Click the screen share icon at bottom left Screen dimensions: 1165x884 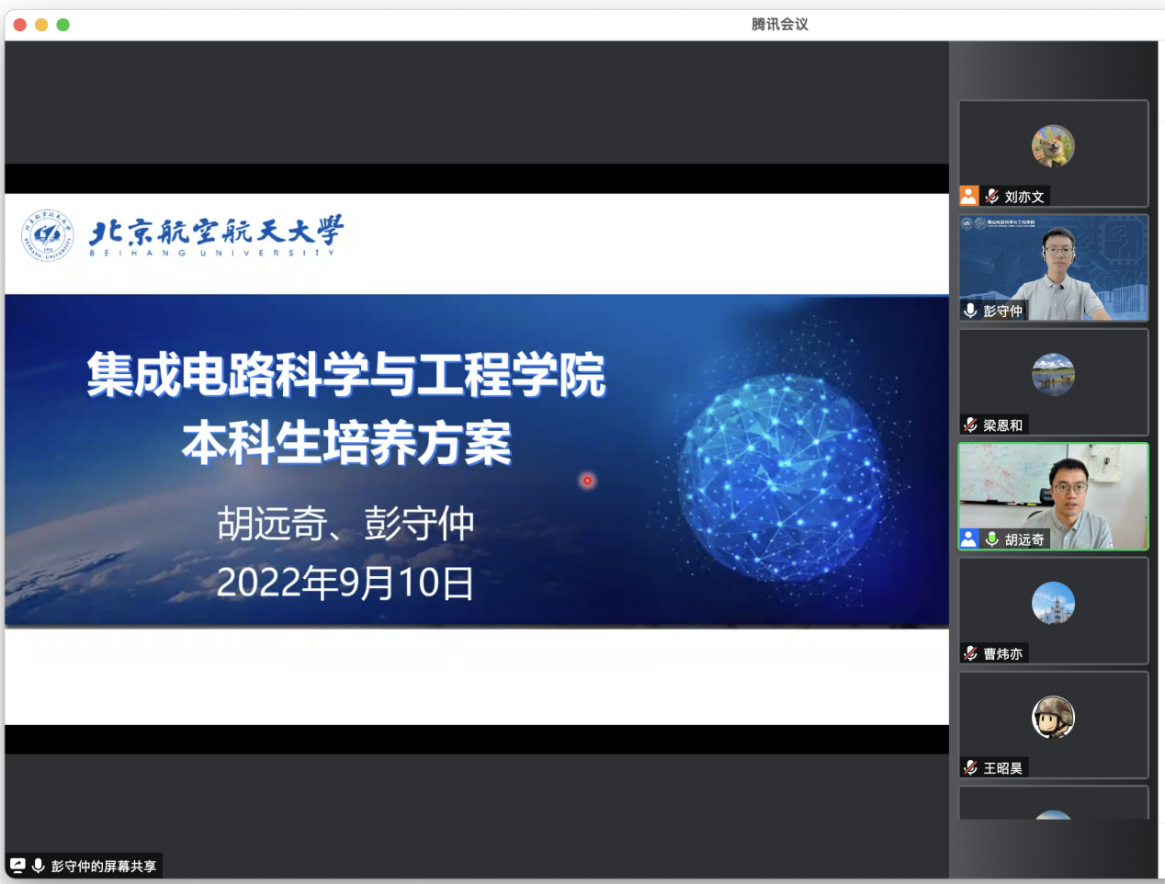pyautogui.click(x=18, y=866)
